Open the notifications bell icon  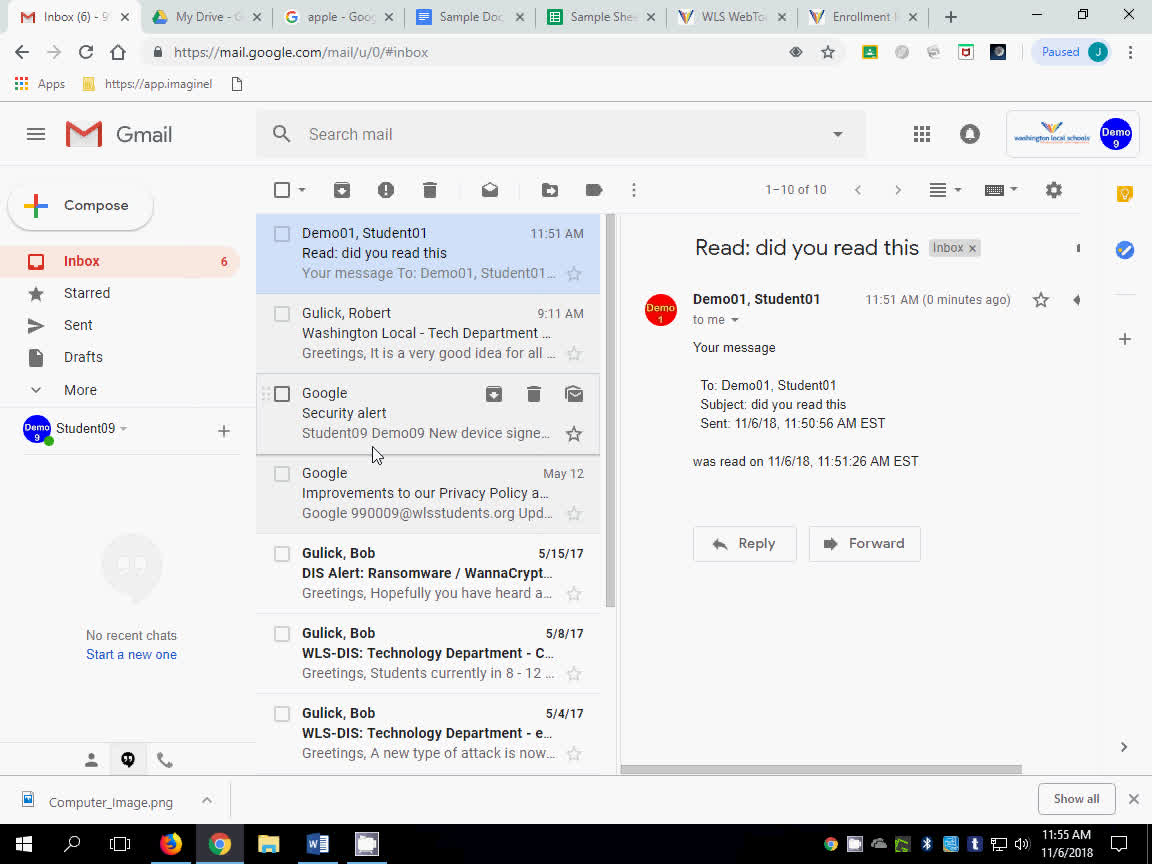970,133
